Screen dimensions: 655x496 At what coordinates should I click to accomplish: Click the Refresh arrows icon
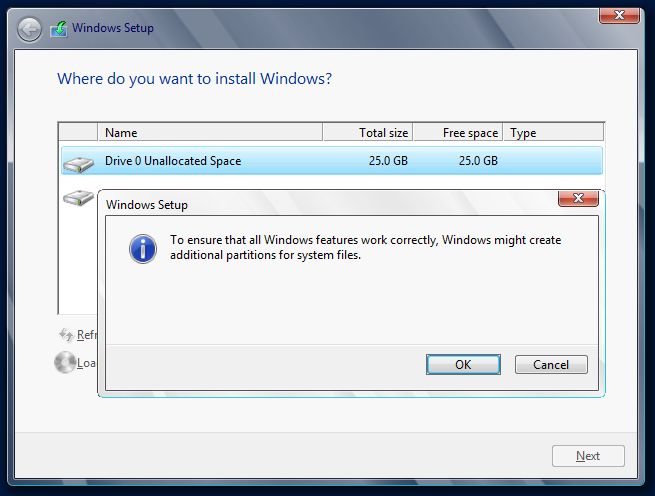click(66, 335)
